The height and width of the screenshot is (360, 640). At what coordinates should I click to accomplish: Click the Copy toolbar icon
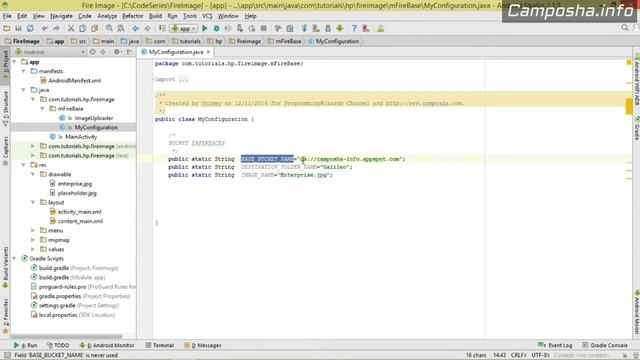82,28
